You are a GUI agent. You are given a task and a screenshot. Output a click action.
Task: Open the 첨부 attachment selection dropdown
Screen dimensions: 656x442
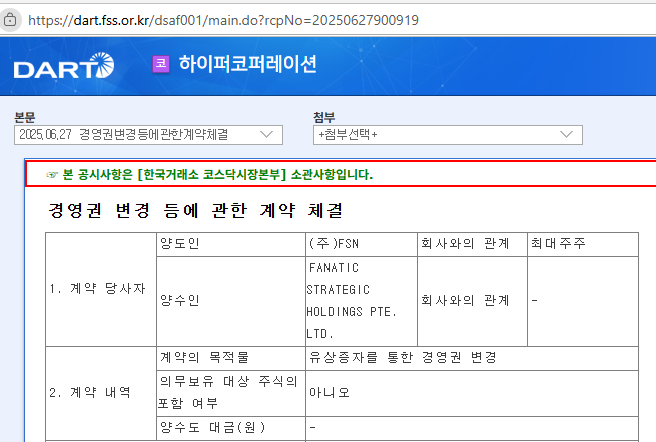(448, 135)
